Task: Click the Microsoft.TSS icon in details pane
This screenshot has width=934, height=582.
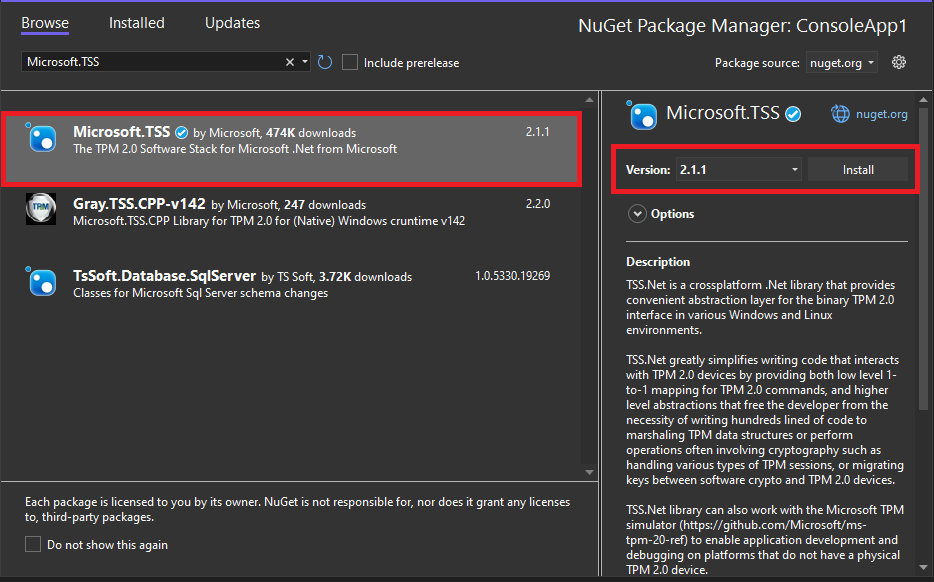Action: (x=642, y=115)
